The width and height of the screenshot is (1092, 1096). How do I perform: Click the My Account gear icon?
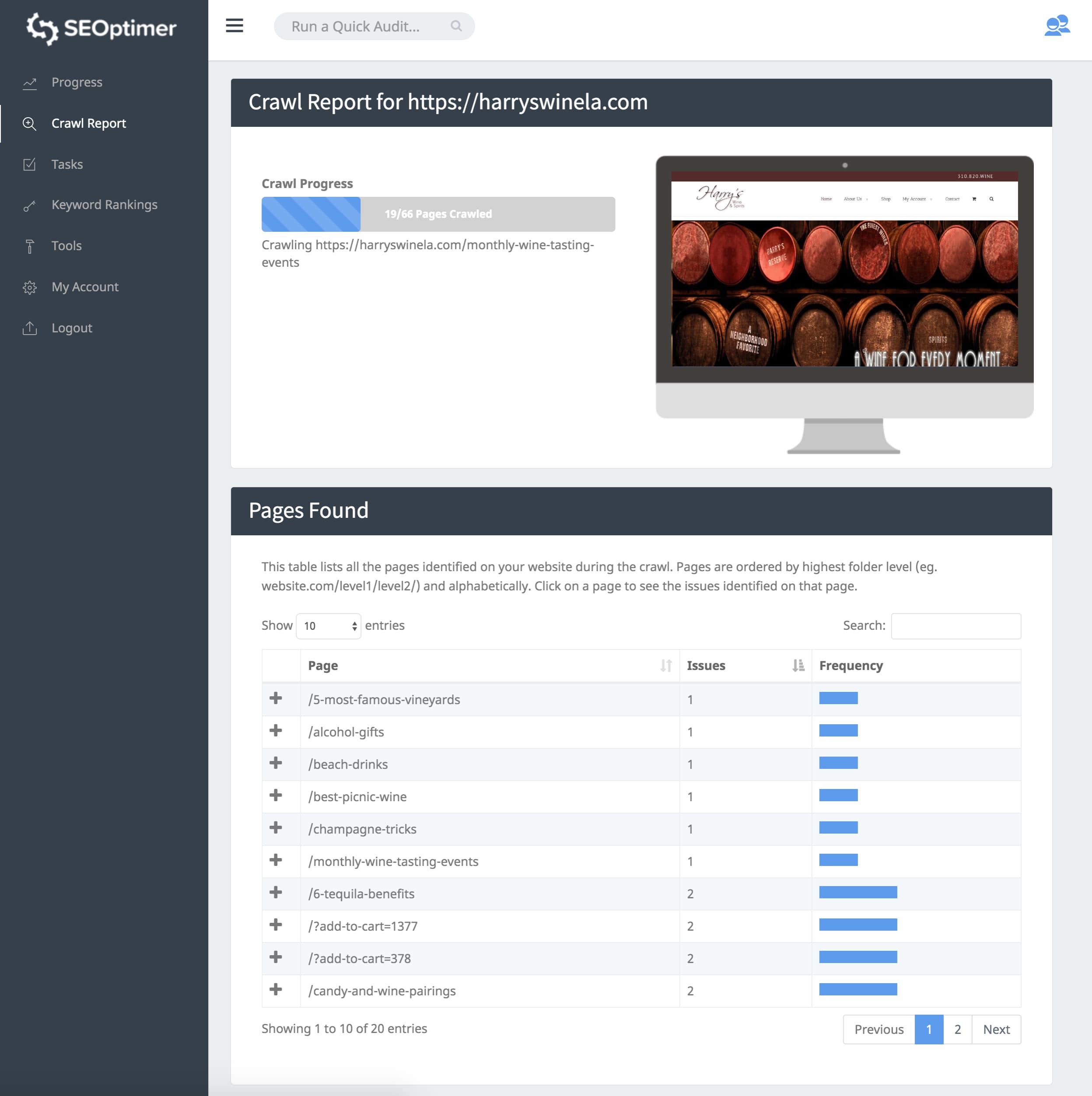[29, 287]
